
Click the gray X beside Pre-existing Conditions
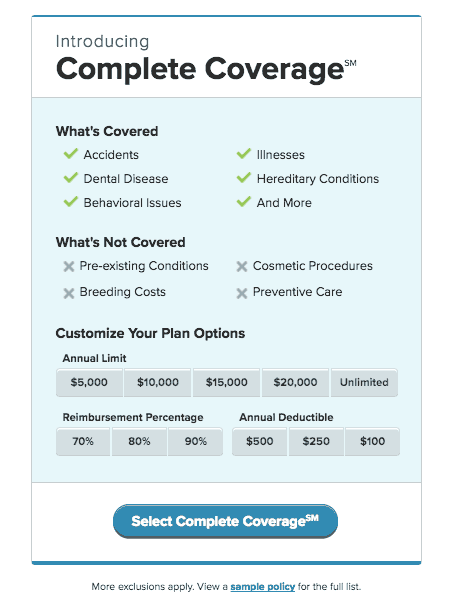pyautogui.click(x=69, y=266)
